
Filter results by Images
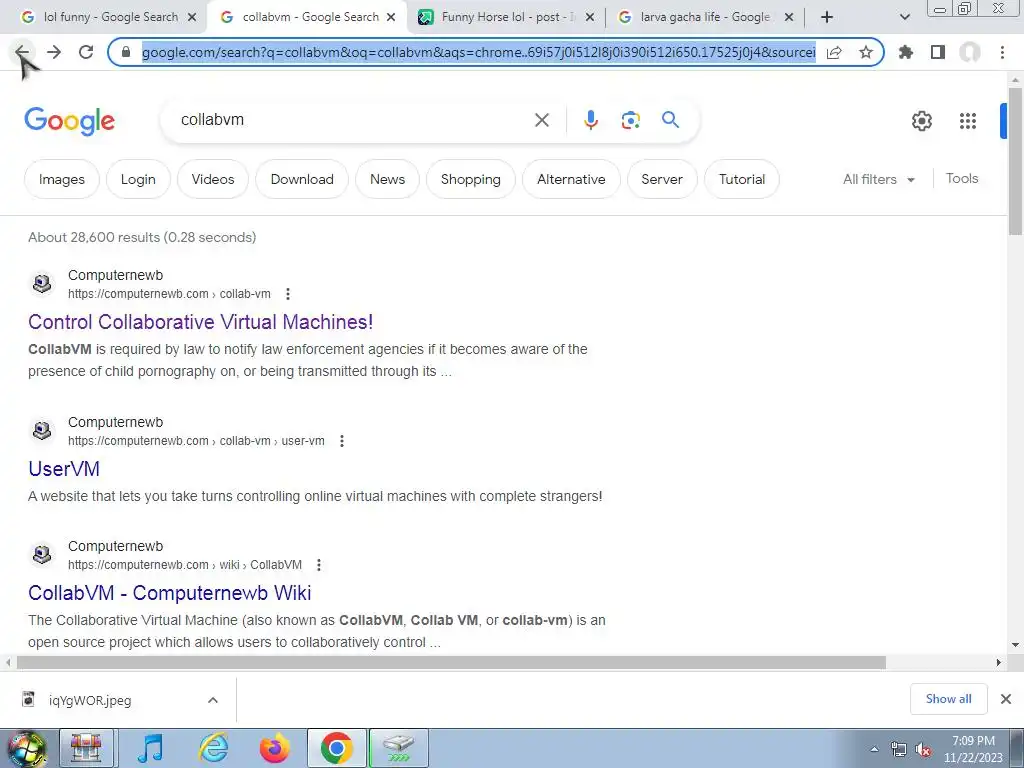pos(62,179)
